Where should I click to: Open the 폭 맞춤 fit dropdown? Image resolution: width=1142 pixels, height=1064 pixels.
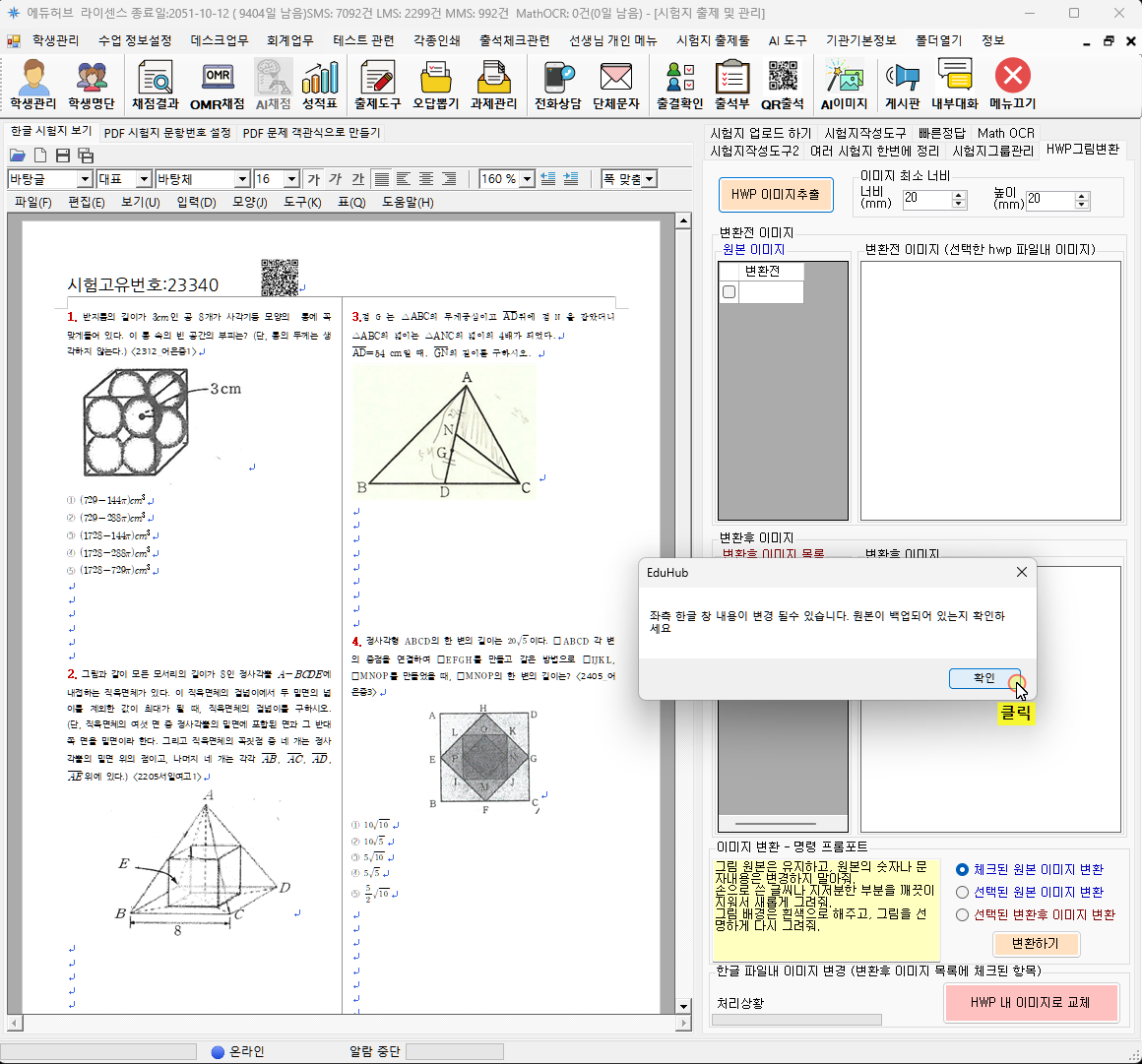649,179
